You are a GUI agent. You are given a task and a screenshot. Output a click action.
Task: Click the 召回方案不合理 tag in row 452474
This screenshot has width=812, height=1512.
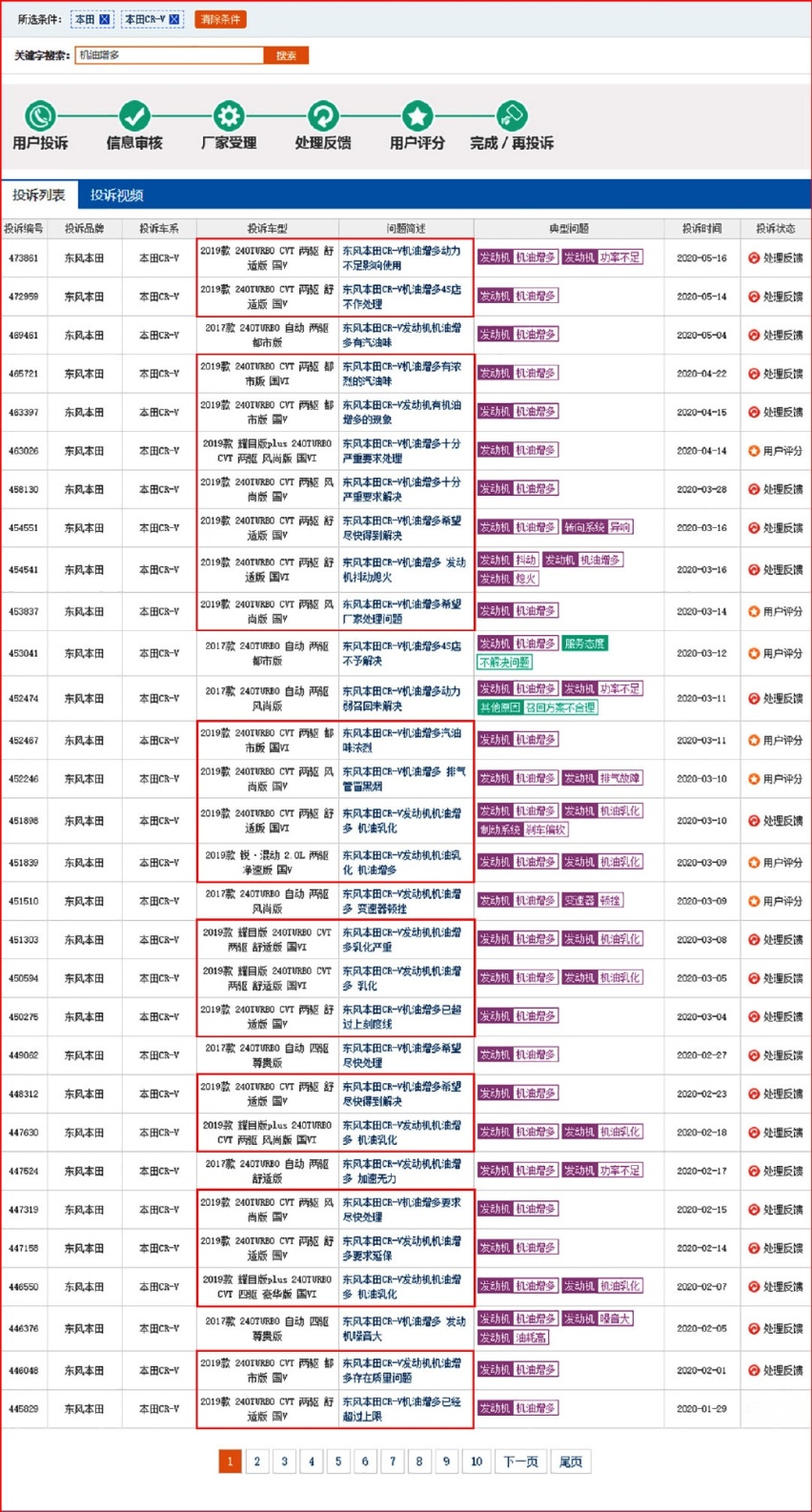pyautogui.click(x=560, y=707)
